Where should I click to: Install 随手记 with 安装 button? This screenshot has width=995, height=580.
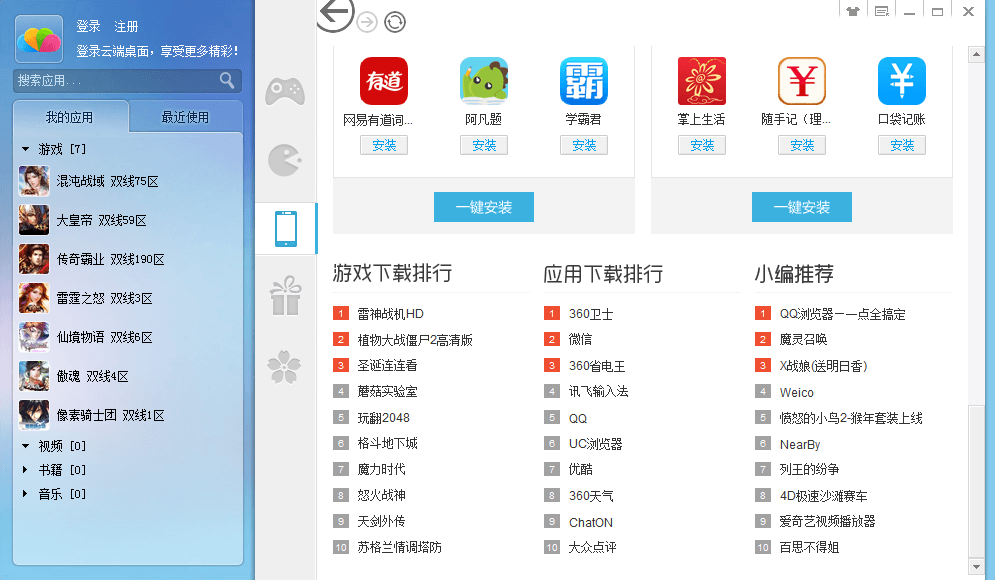tap(802, 145)
